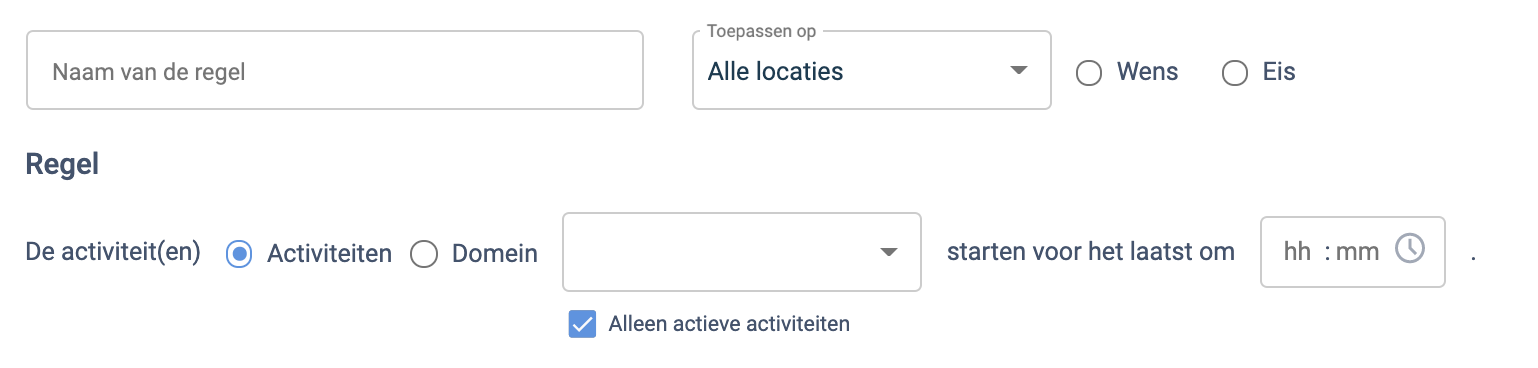Click the Activiteiten label text

(x=330, y=254)
